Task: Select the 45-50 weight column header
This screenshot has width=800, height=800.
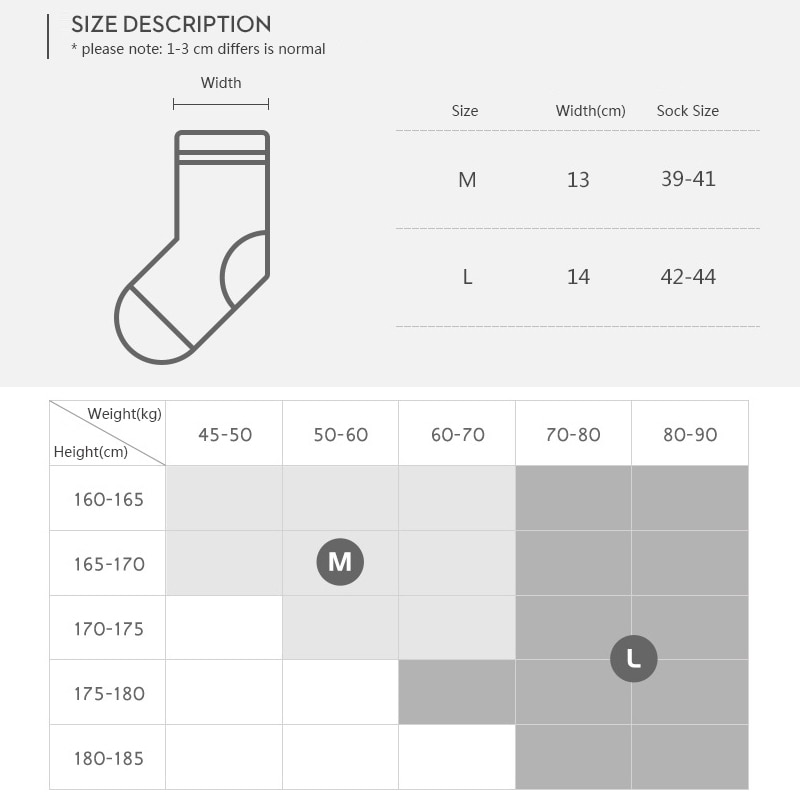Action: tap(224, 434)
